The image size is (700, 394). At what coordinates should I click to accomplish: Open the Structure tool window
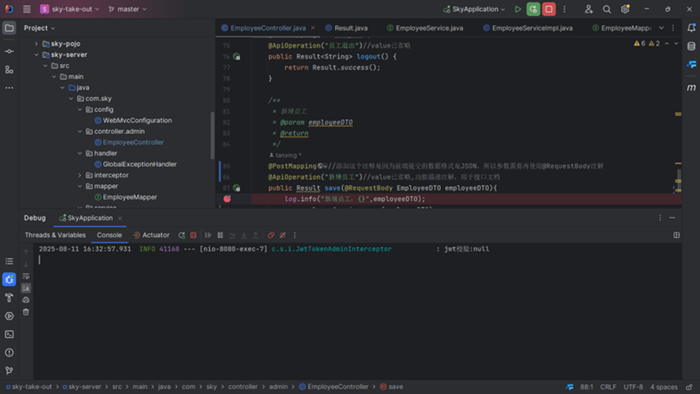pyautogui.click(x=9, y=70)
